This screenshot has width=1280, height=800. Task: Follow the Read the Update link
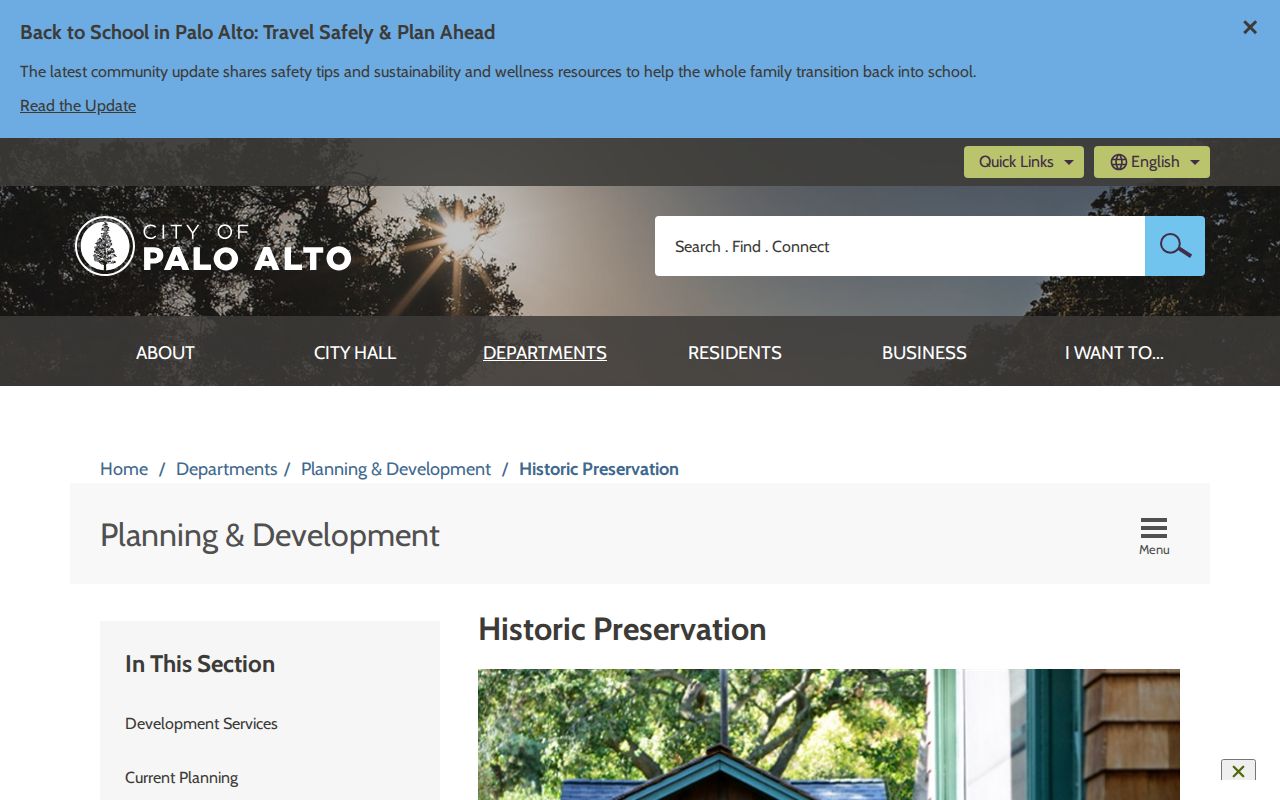coord(78,106)
